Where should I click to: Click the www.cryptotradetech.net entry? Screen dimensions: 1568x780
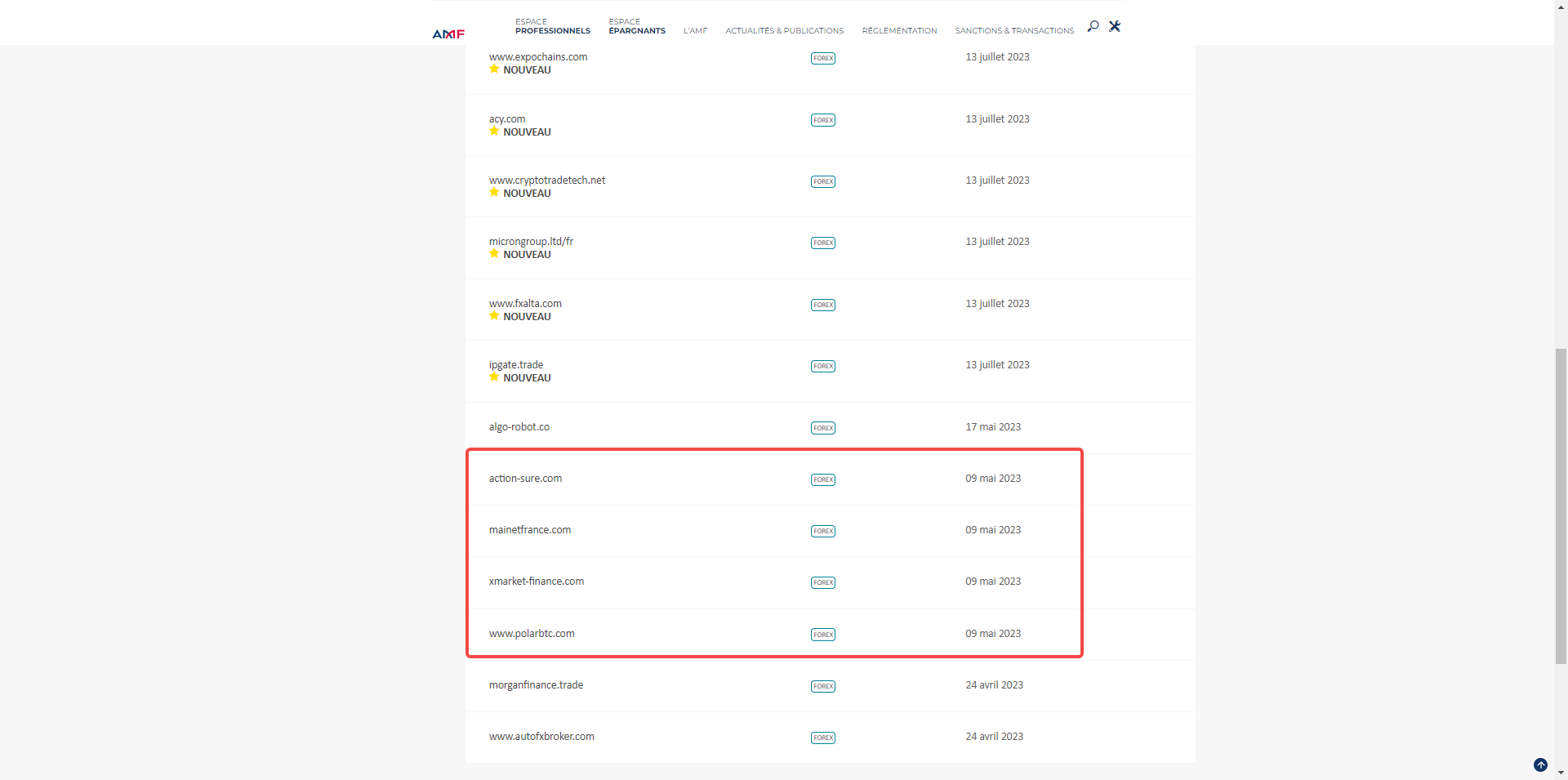point(547,181)
